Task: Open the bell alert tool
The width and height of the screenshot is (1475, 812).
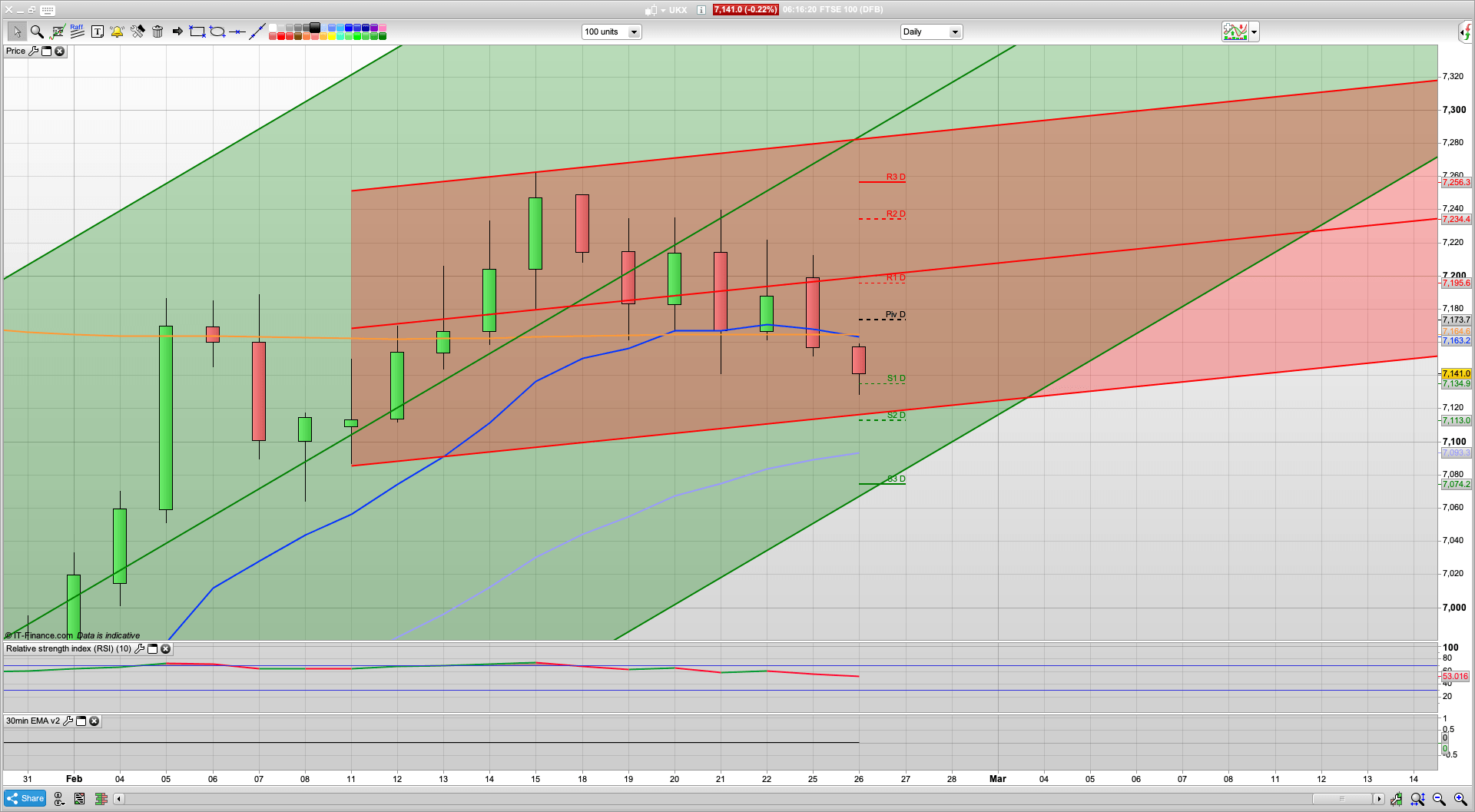Action: pos(117,31)
